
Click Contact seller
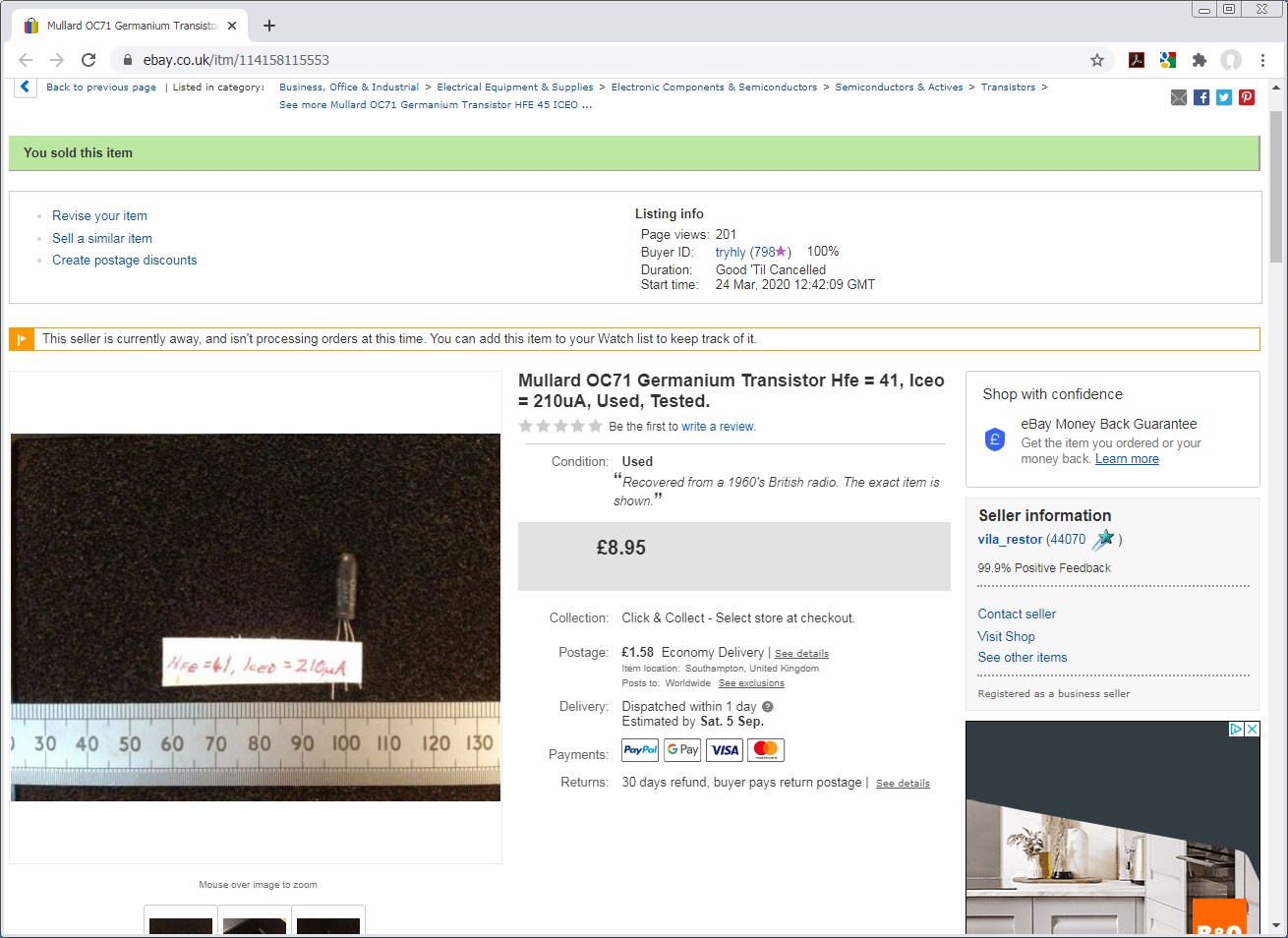tap(1017, 615)
